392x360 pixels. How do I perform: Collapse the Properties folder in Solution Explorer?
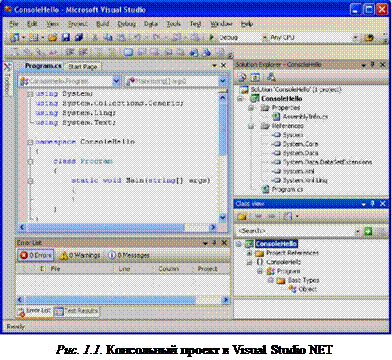pyautogui.click(x=252, y=108)
